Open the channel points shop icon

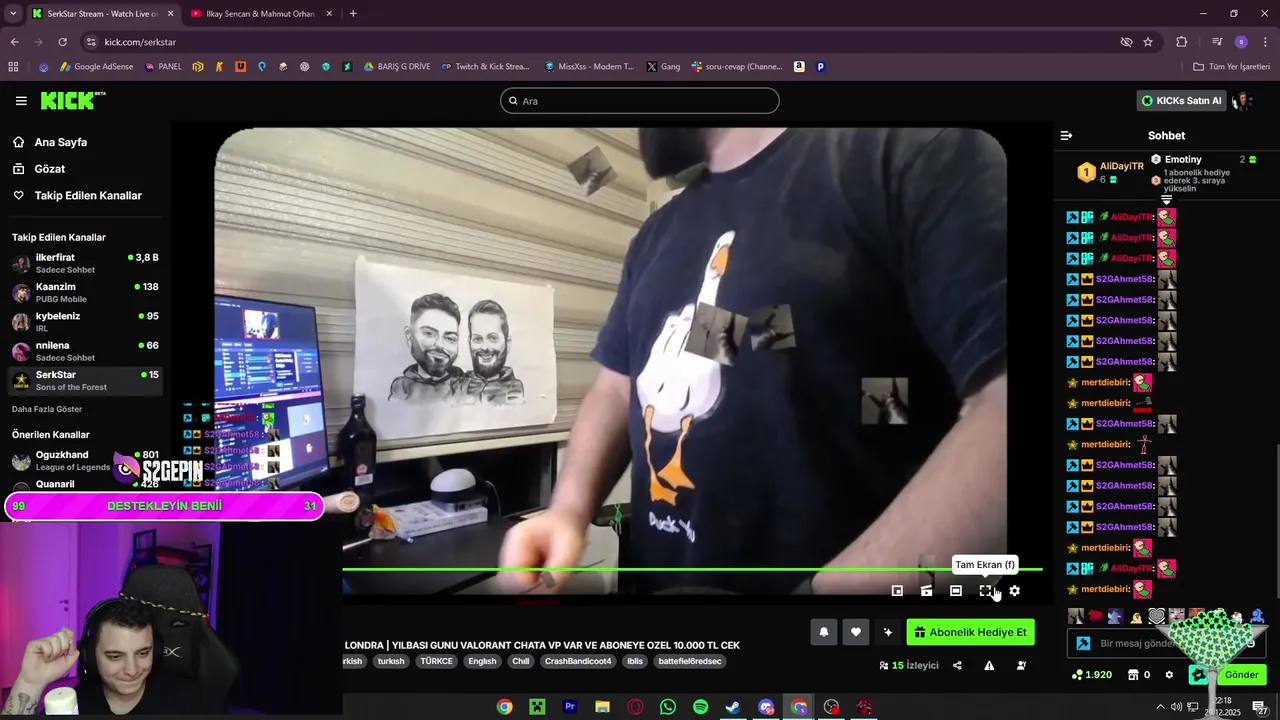pyautogui.click(x=1133, y=675)
